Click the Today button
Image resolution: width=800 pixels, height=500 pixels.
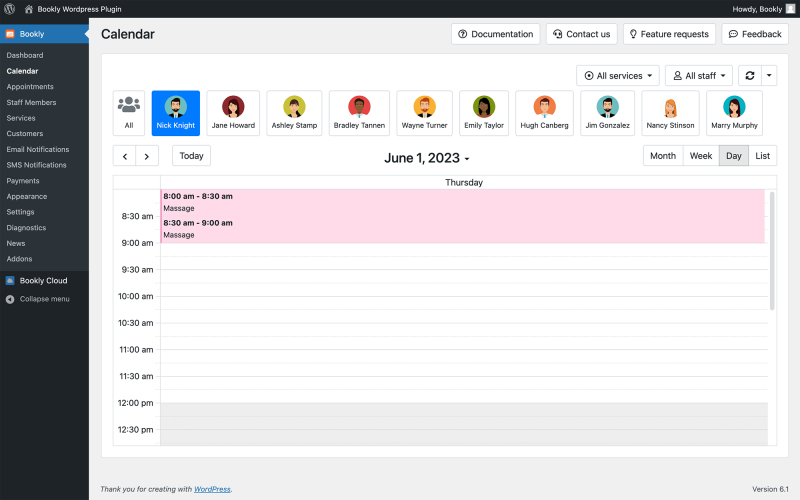(x=191, y=156)
